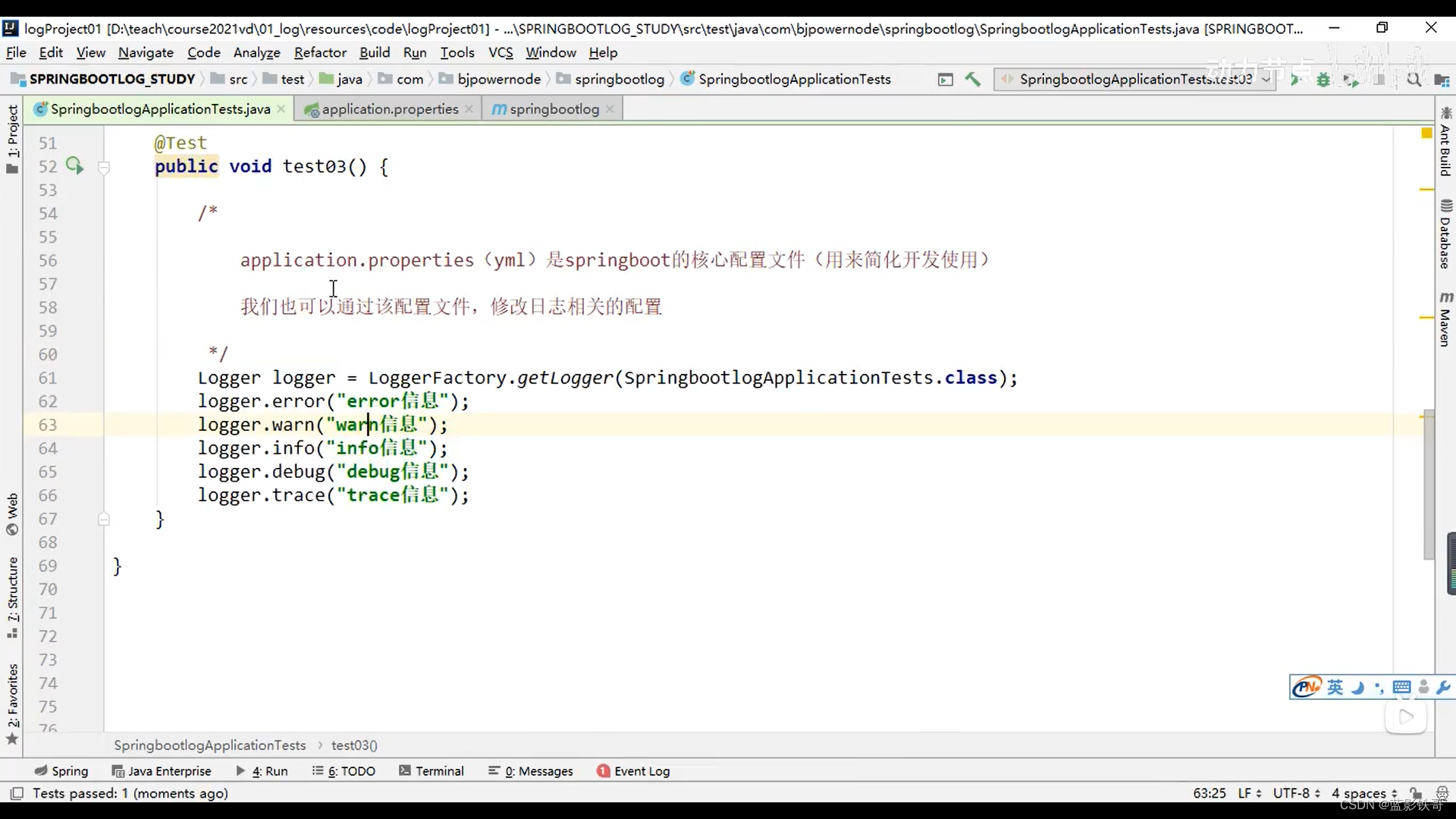Toggle the 英 input language indicator
1456x819 pixels.
coord(1335,687)
